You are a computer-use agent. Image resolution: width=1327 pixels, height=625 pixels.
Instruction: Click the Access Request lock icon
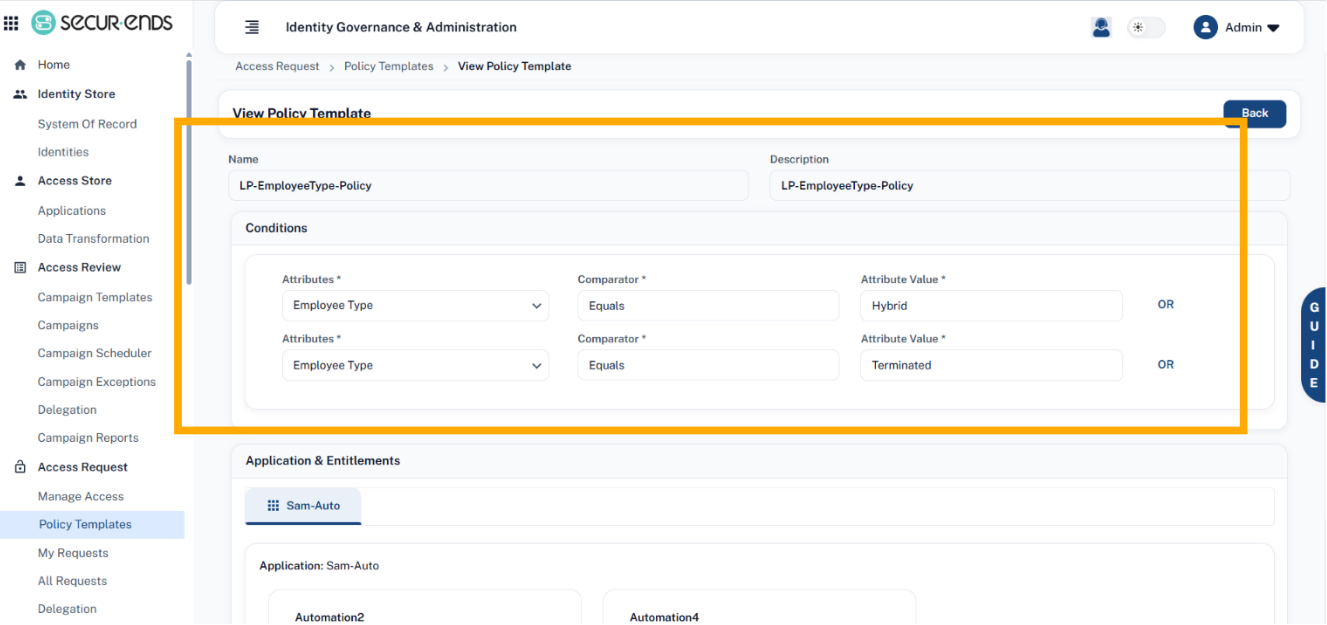[x=20, y=467]
